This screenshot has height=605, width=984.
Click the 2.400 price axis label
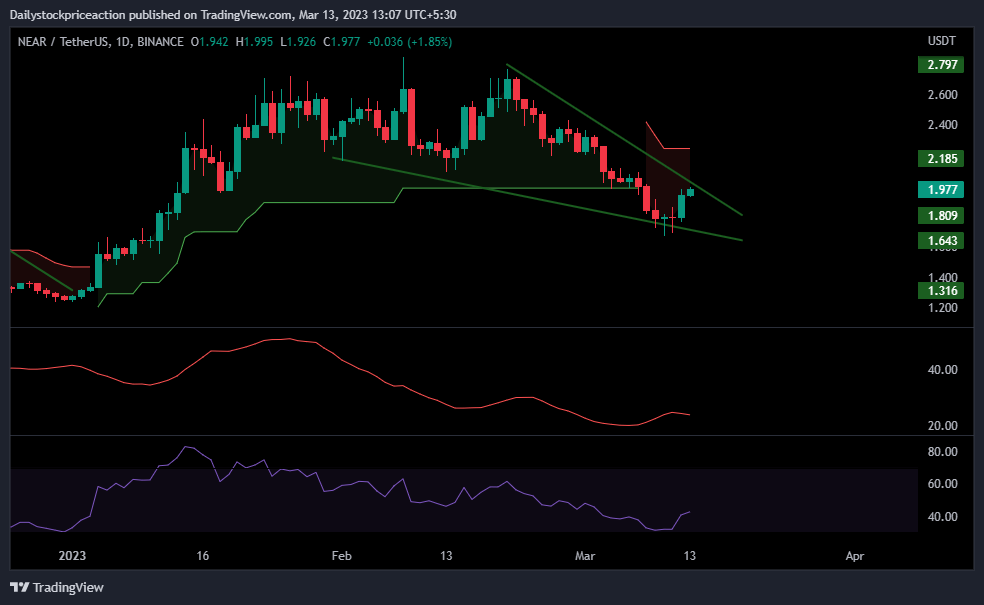pyautogui.click(x=943, y=125)
